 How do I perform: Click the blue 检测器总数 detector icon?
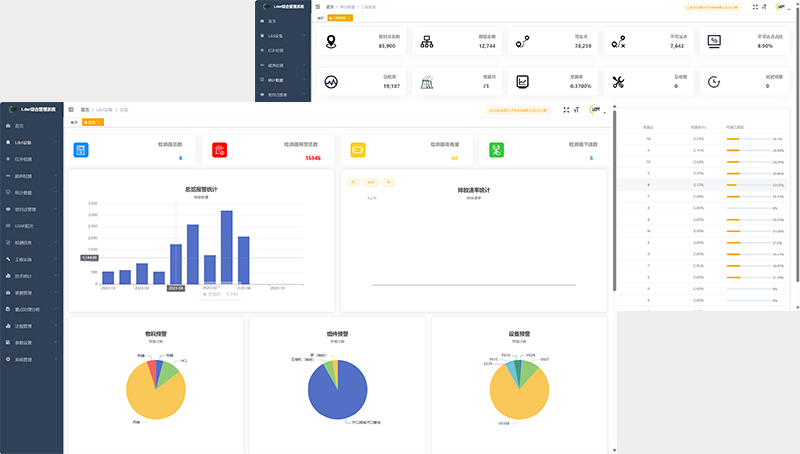pyautogui.click(x=81, y=150)
